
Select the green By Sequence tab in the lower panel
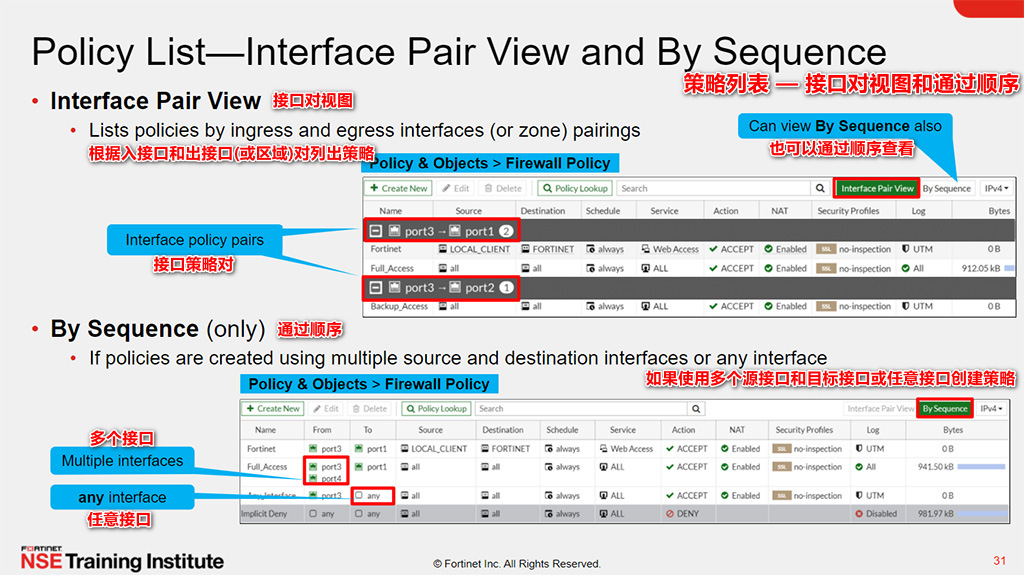[x=944, y=408]
